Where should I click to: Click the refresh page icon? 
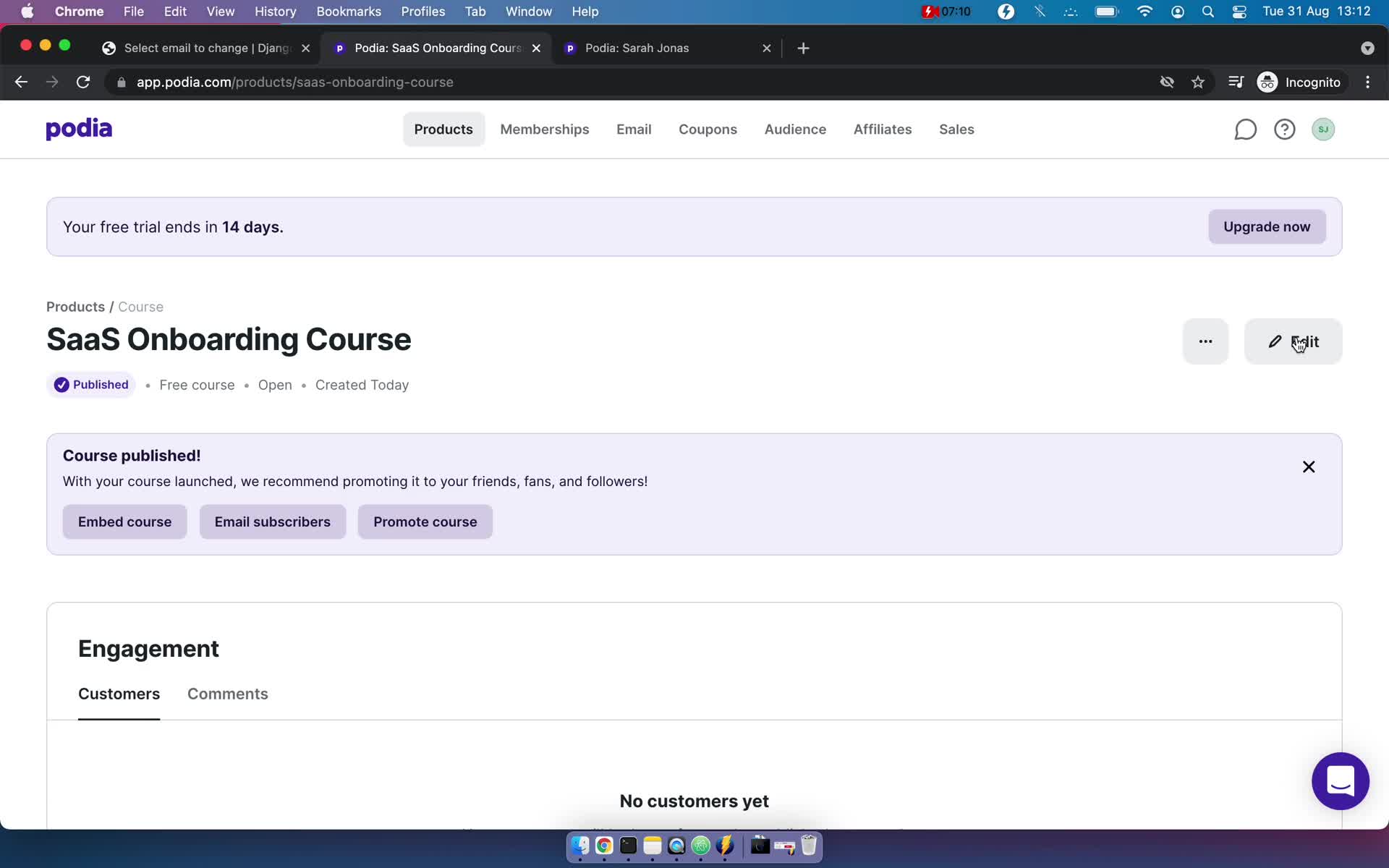click(85, 82)
